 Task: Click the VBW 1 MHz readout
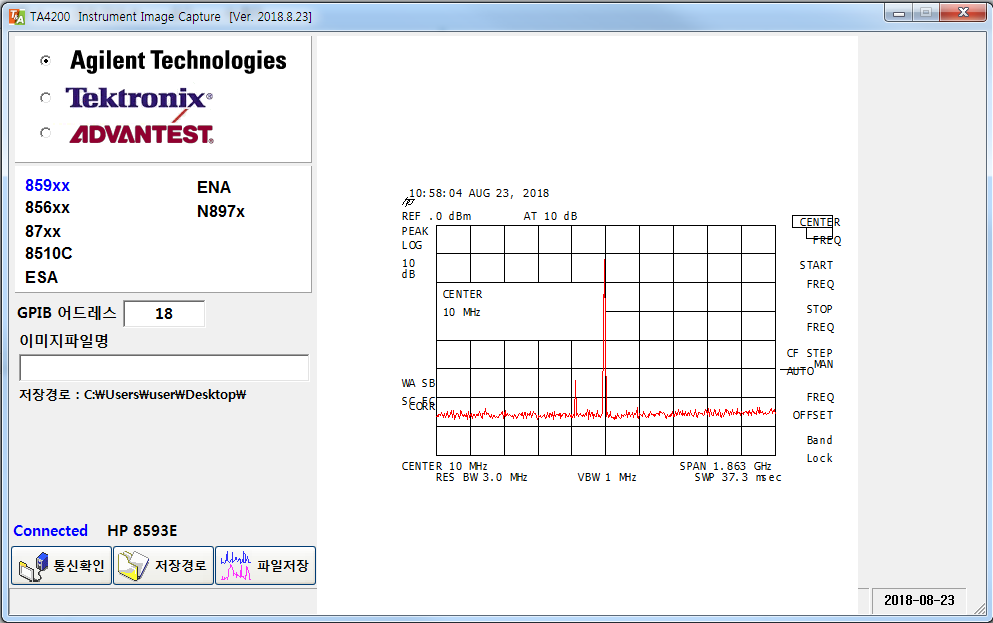tap(607, 477)
